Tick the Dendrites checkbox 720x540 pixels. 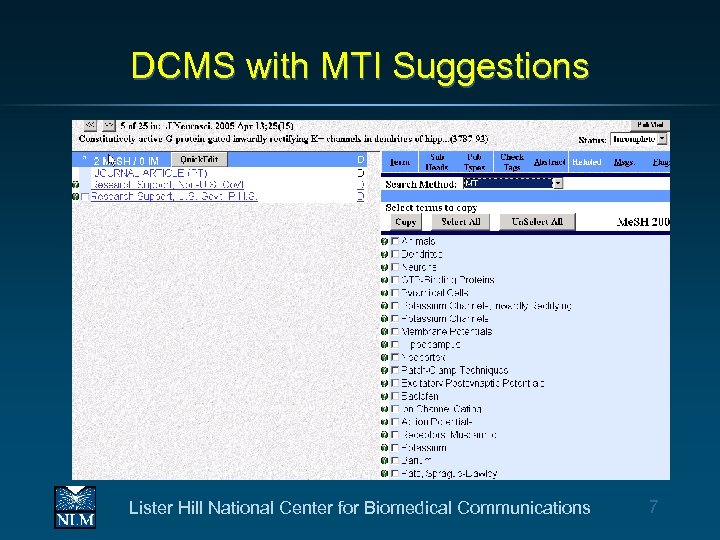pyautogui.click(x=395, y=254)
